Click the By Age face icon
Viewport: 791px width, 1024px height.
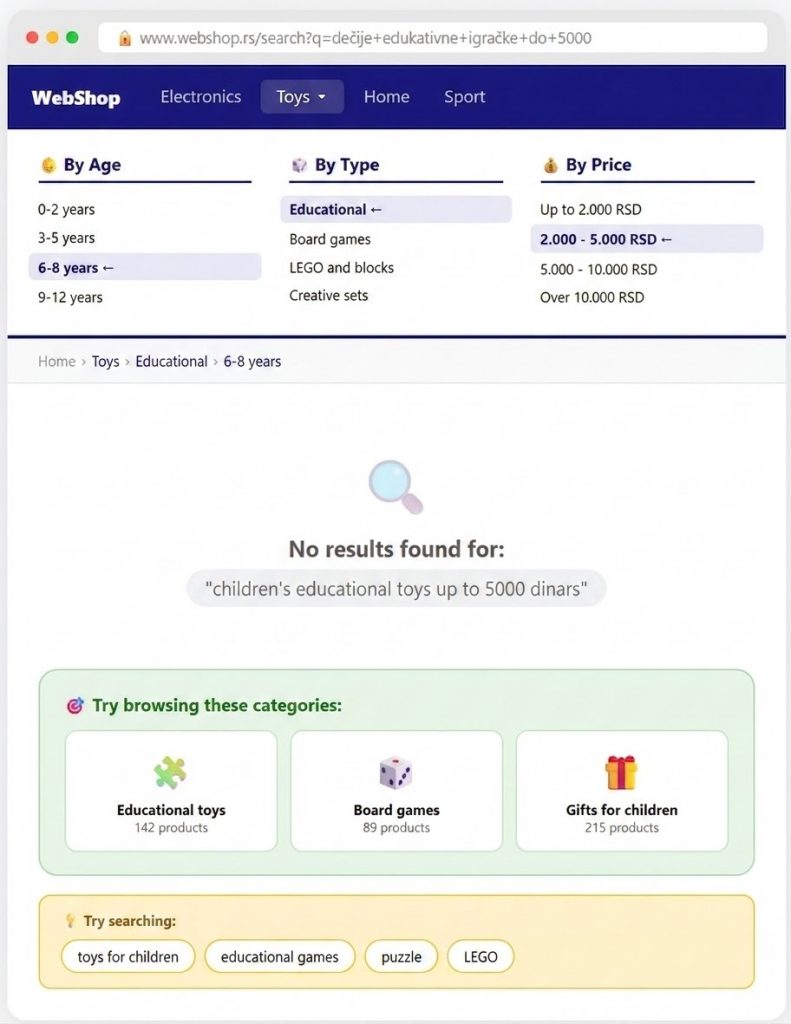48,165
